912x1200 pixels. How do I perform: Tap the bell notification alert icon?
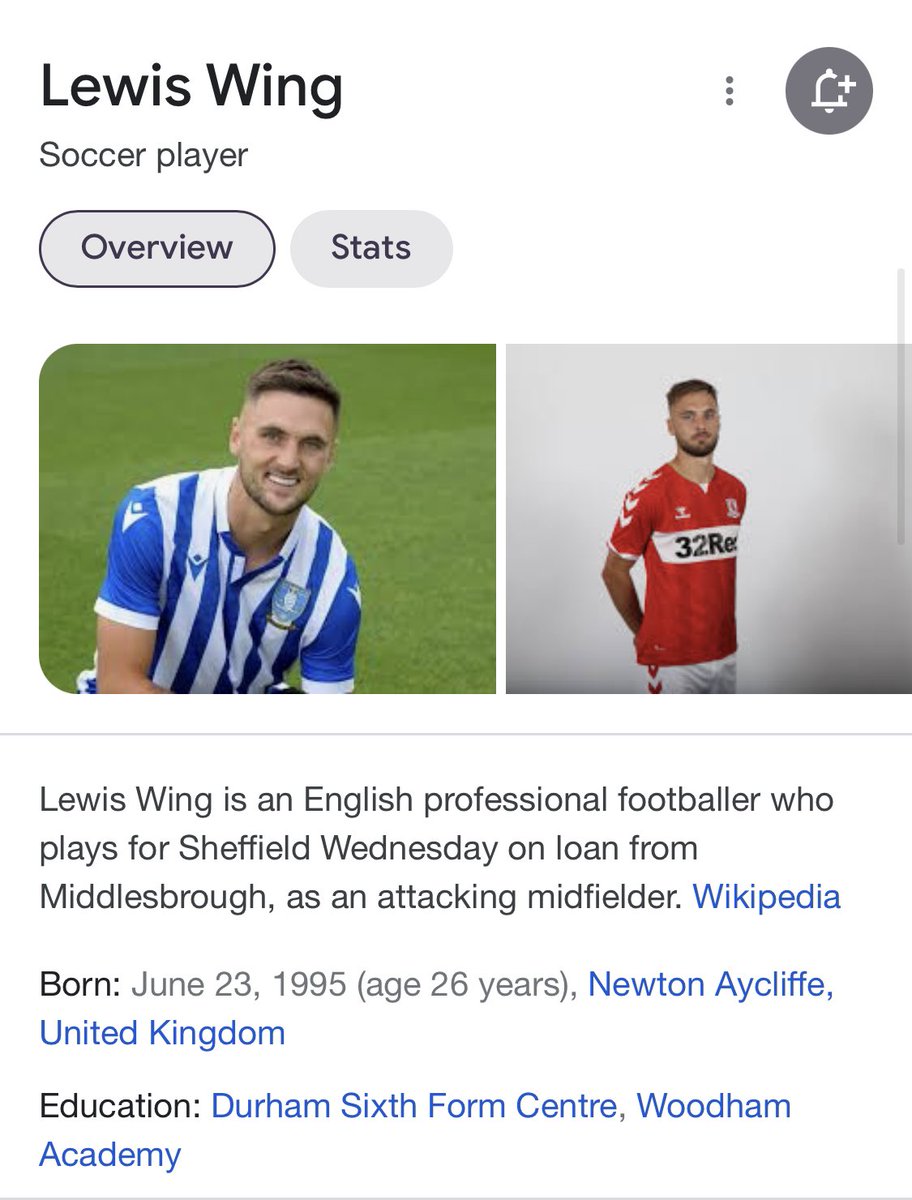pos(829,91)
